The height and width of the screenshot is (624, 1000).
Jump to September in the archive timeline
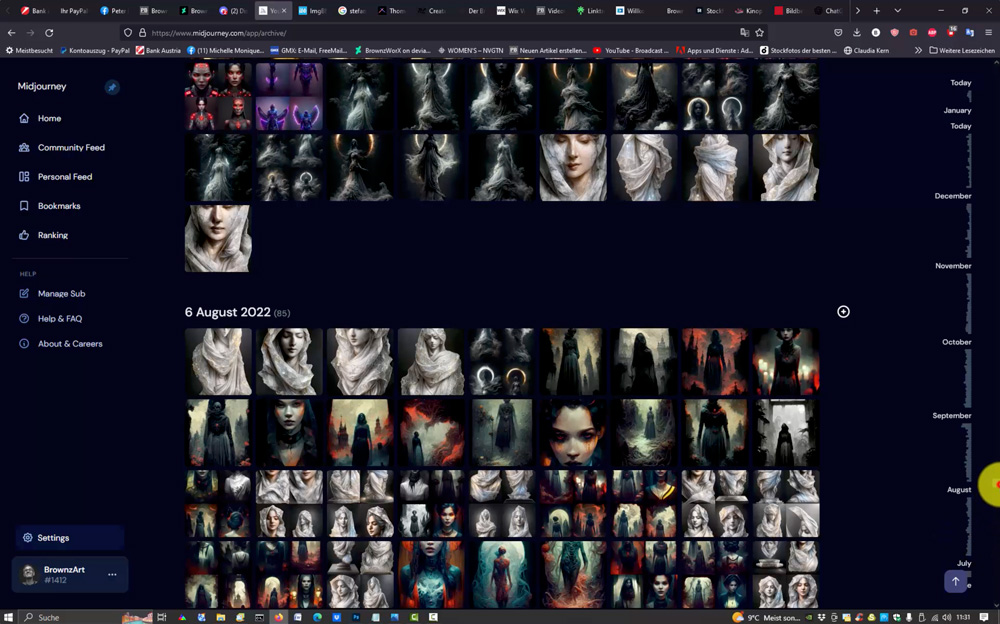pyautogui.click(x=951, y=415)
